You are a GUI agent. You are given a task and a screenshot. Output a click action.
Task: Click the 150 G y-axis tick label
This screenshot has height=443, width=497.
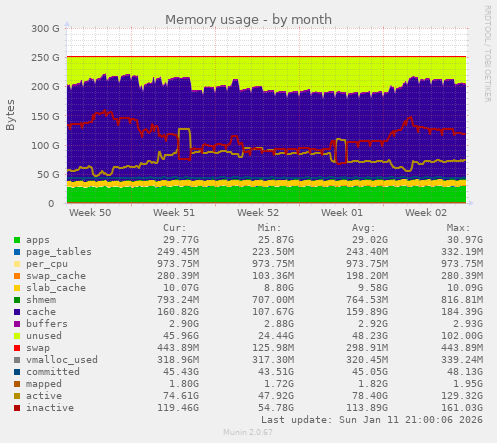45,116
